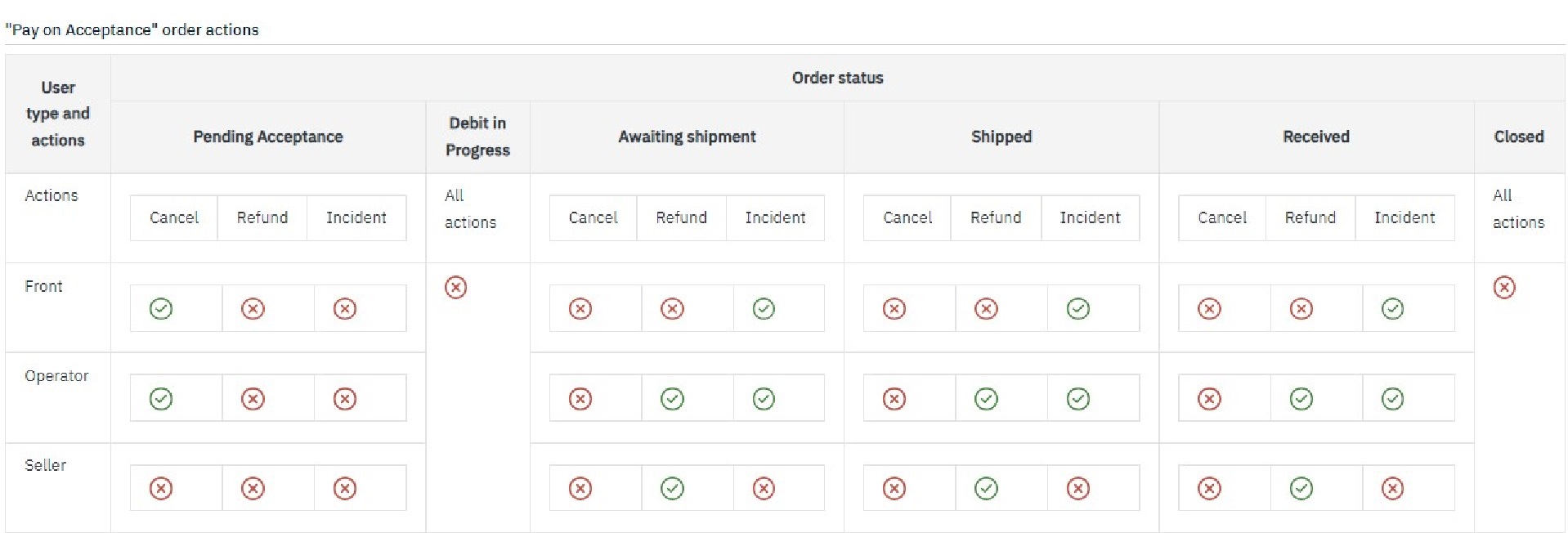Click Seller Refund check under Awaiting shipment
This screenshot has height=533, width=1568.
672,488
